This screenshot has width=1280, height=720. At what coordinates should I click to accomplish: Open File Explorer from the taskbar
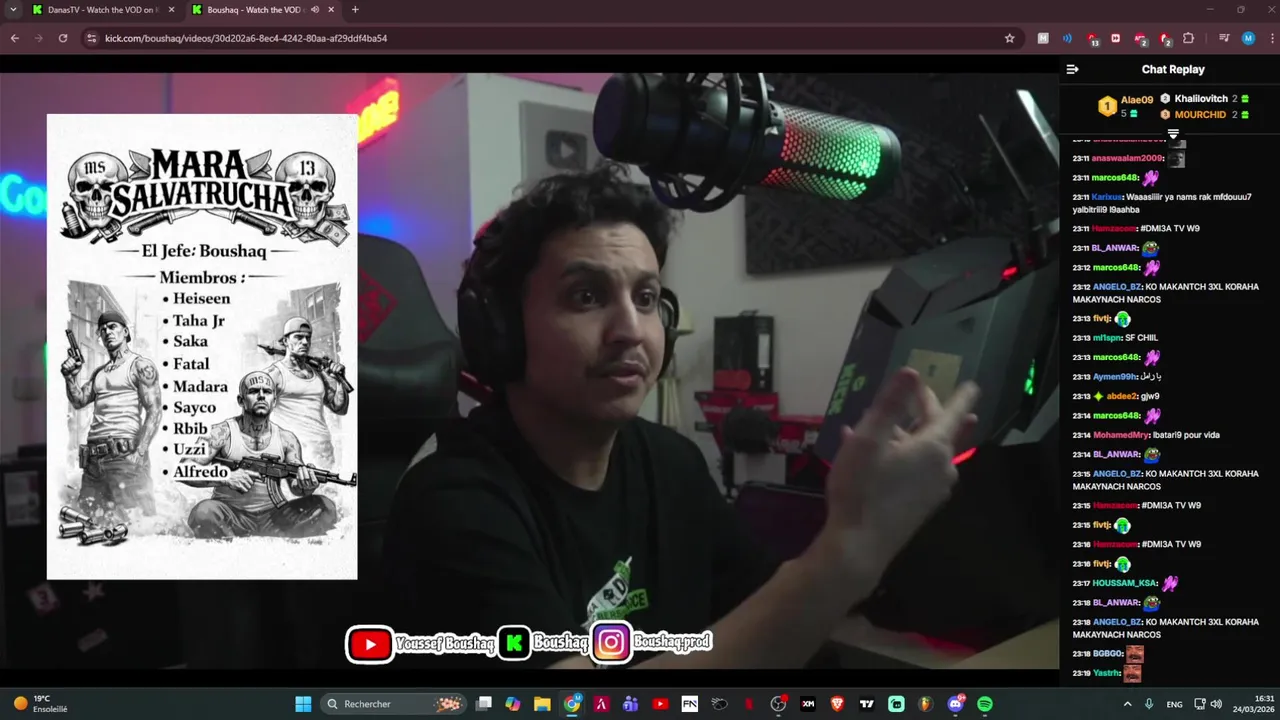[542, 704]
